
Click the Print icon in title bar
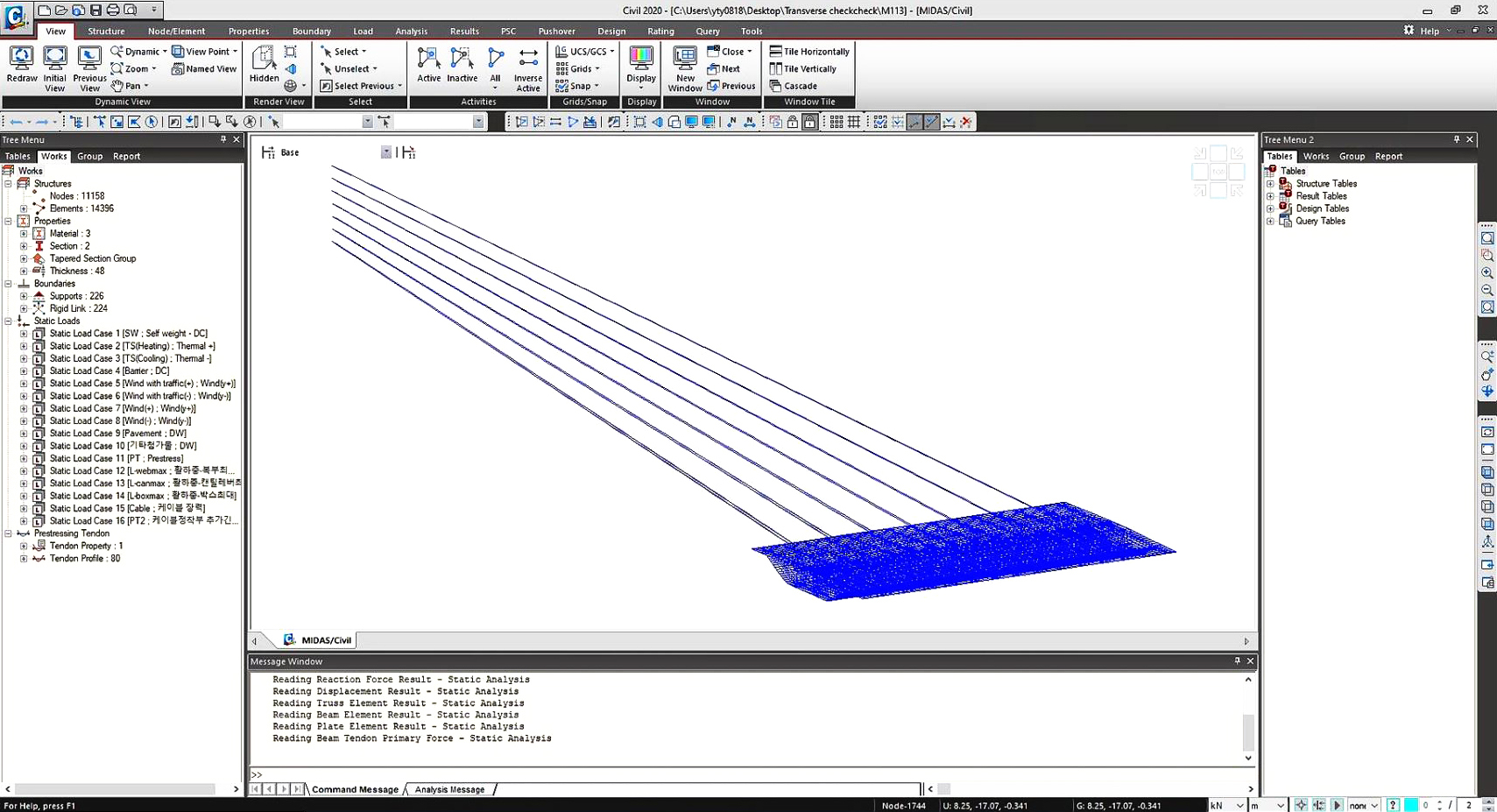pos(113,10)
